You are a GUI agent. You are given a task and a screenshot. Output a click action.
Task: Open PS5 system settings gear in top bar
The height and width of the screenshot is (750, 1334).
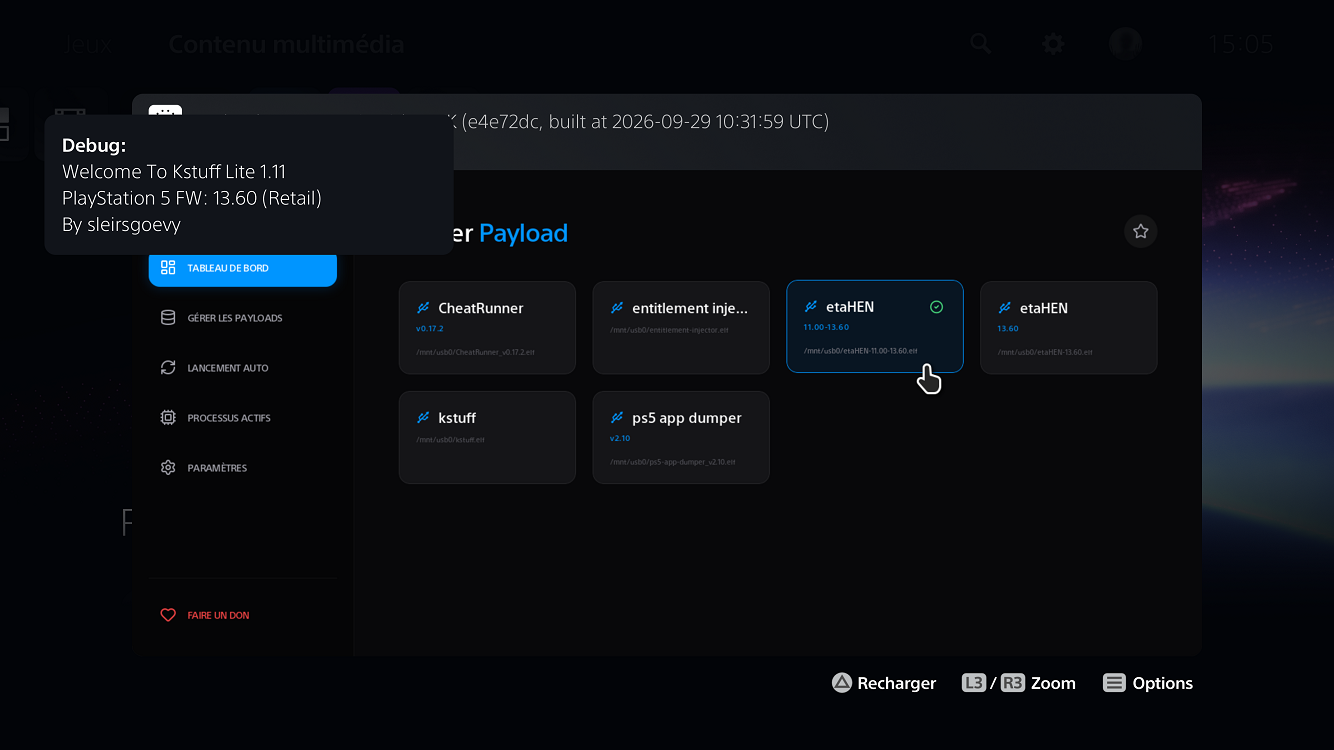click(1053, 44)
